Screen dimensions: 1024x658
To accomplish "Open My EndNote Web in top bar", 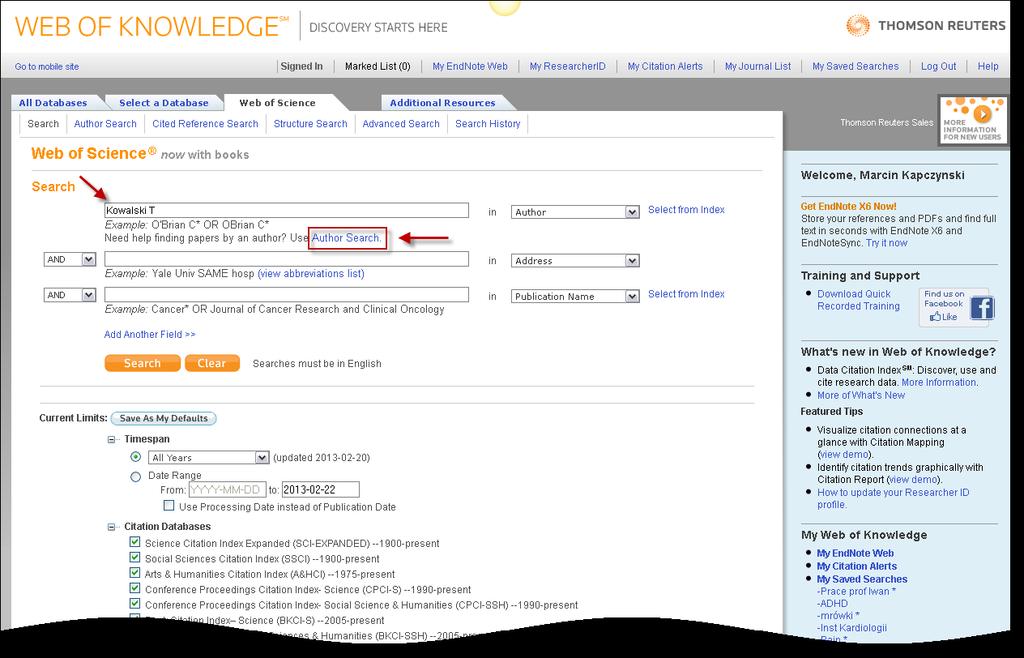I will tap(470, 66).
